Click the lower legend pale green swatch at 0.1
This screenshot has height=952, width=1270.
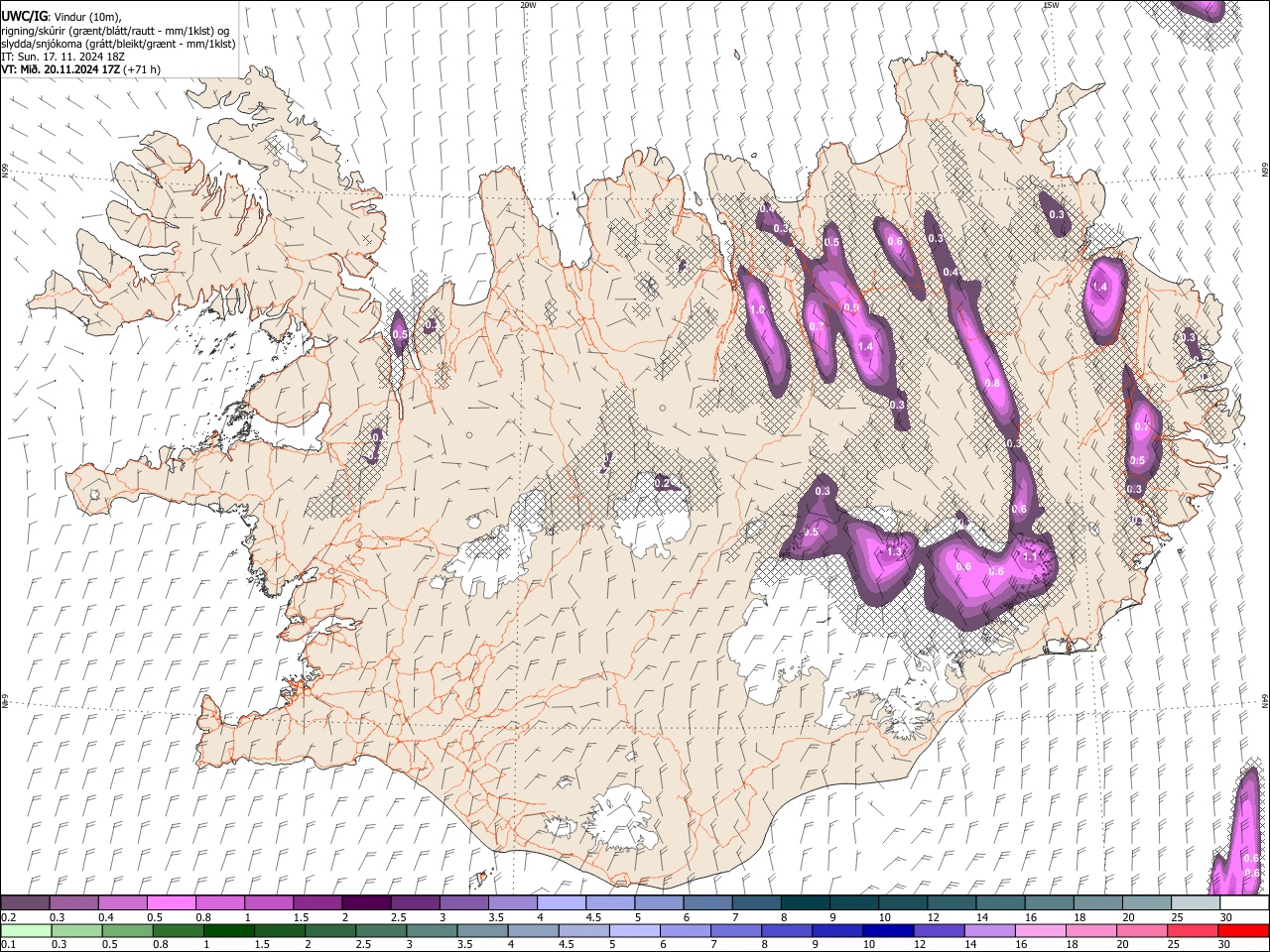coord(26,931)
